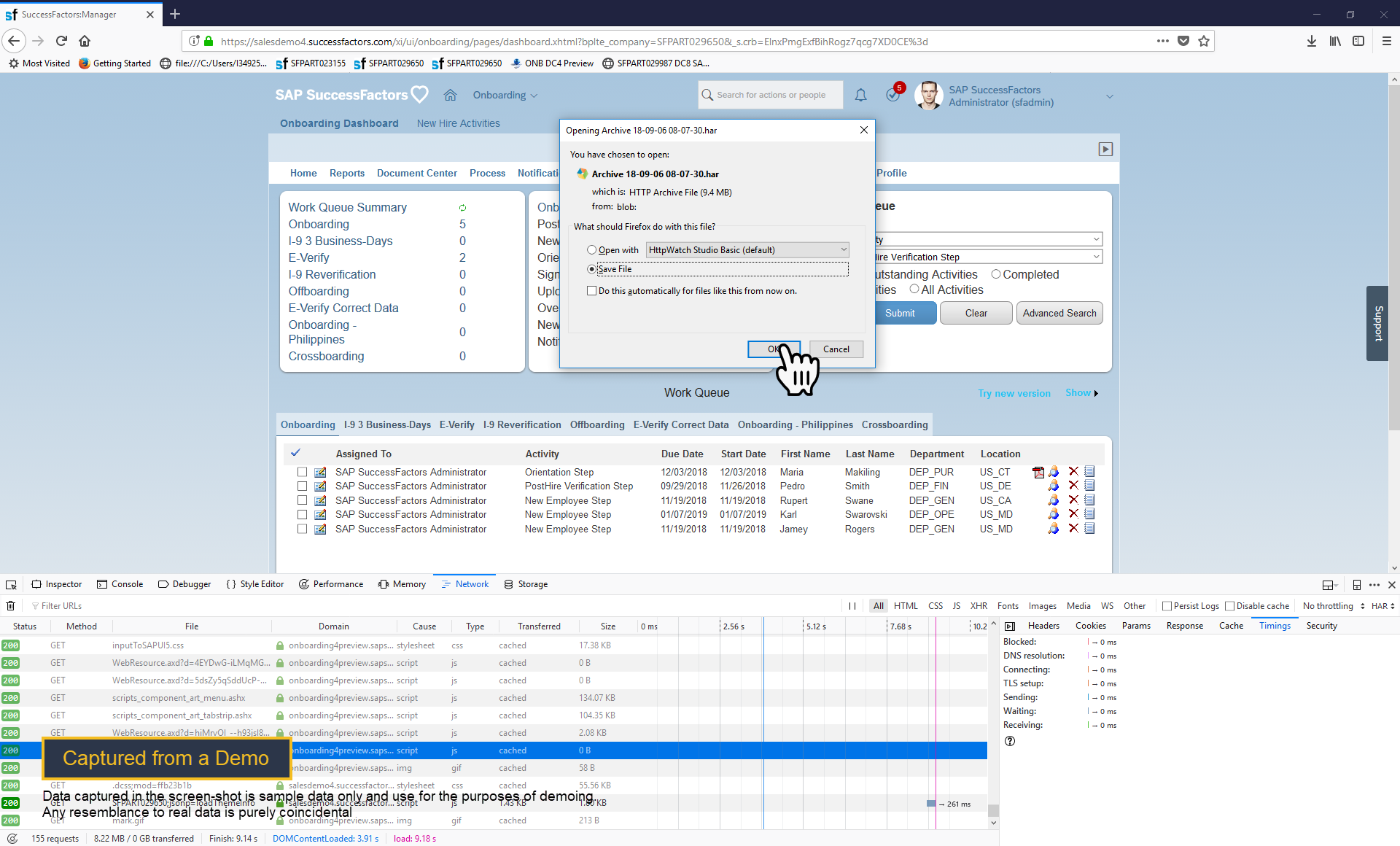The height and width of the screenshot is (846, 1400).
Task: Enable the Persist Logs checkbox
Action: pos(1167,606)
